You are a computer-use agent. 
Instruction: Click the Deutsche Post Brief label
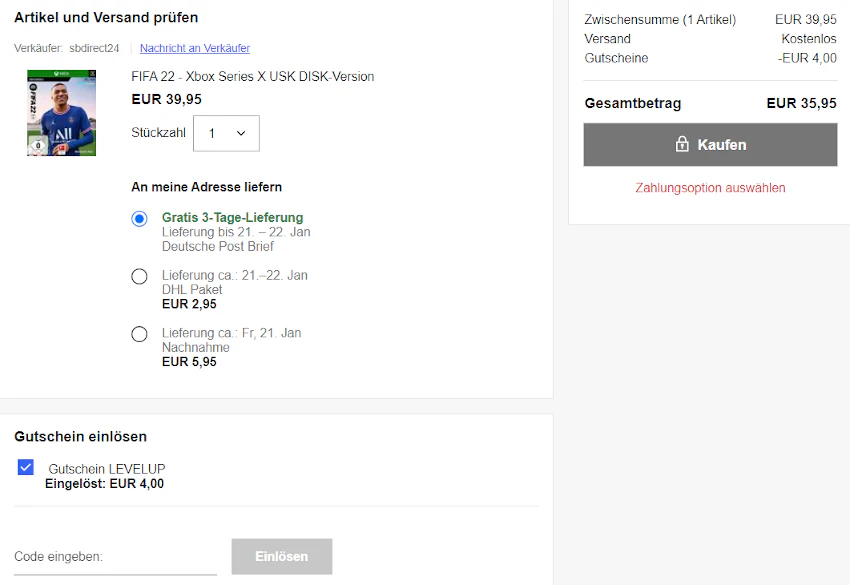(217, 246)
